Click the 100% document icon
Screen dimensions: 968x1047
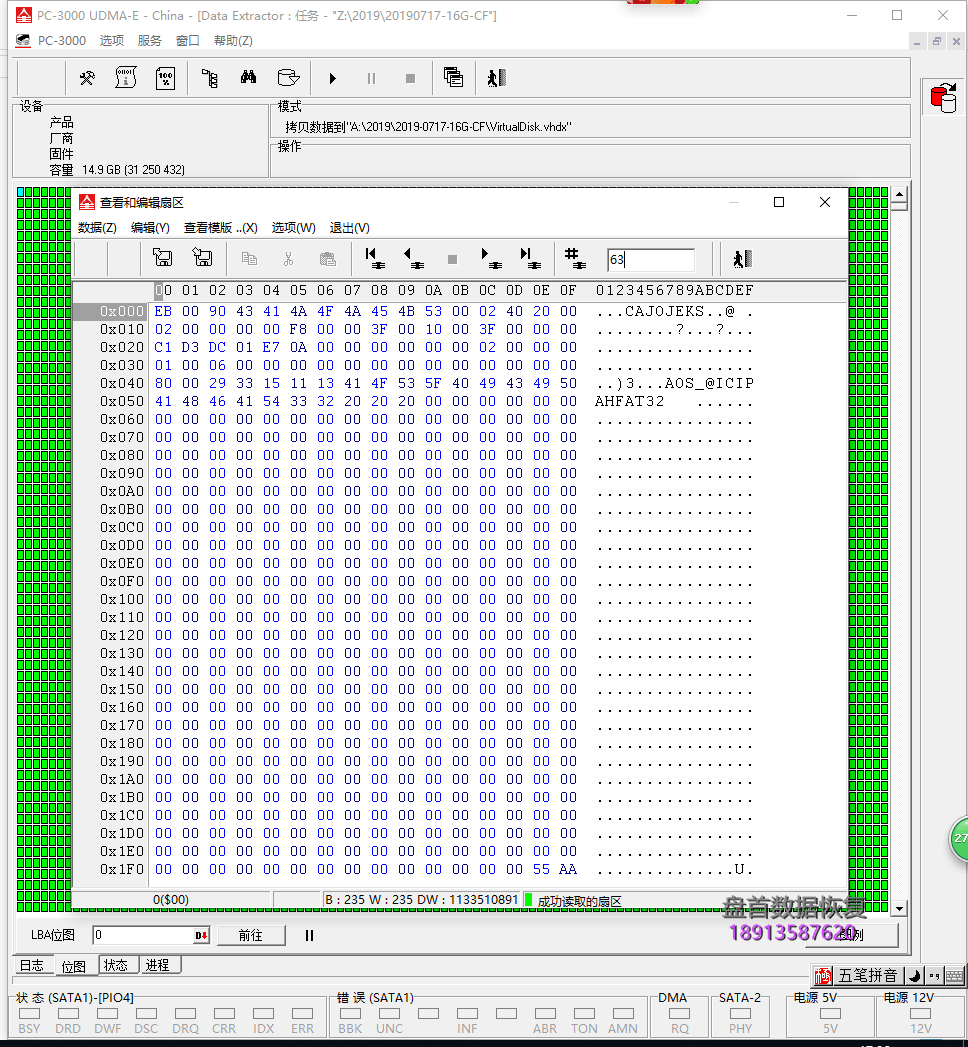(x=165, y=78)
